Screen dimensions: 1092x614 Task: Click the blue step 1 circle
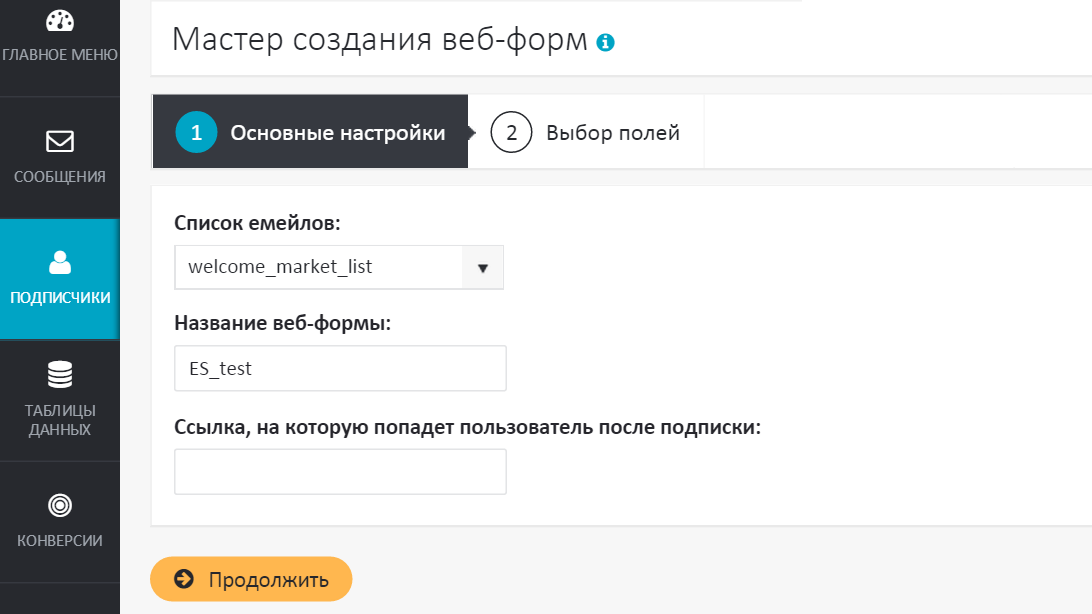[x=196, y=133]
